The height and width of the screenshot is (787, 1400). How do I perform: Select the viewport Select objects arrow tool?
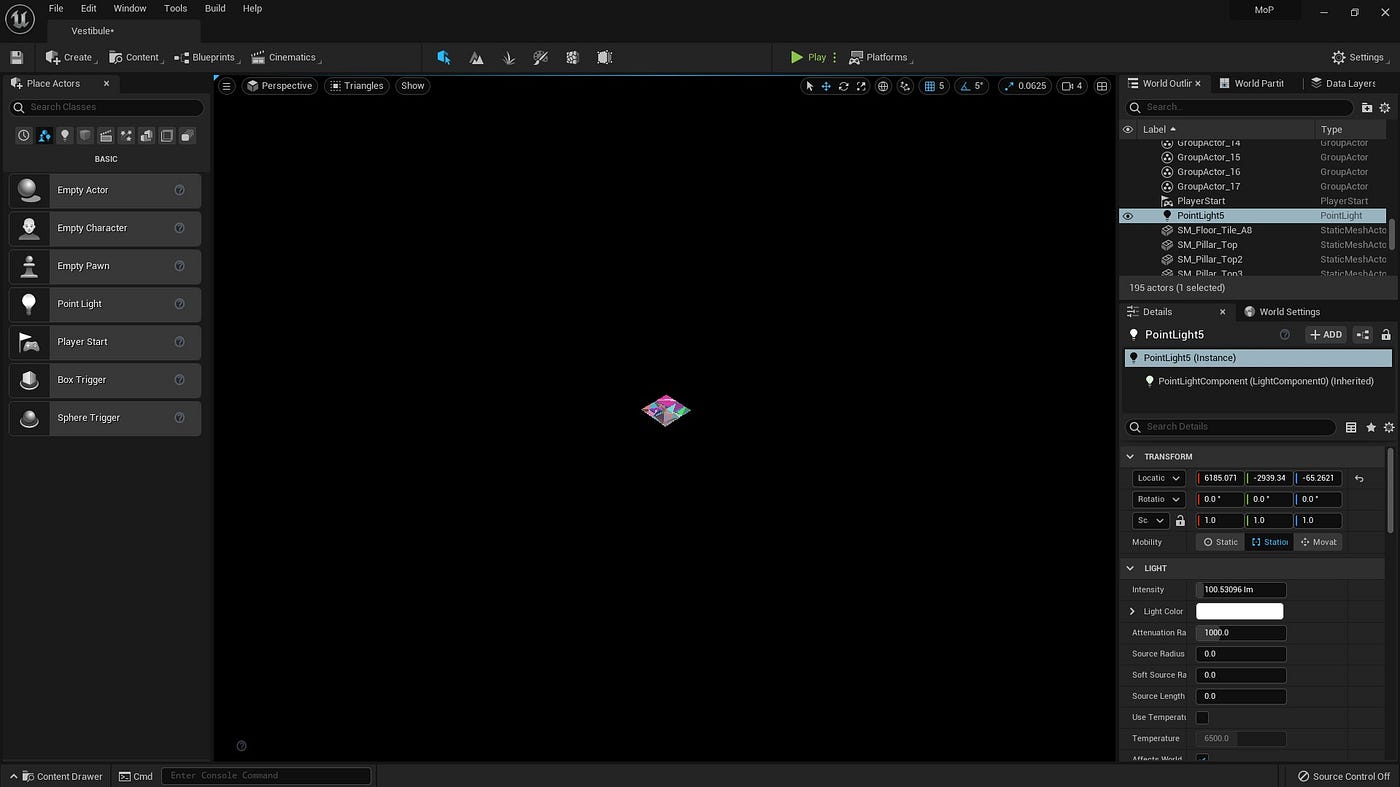tap(810, 86)
